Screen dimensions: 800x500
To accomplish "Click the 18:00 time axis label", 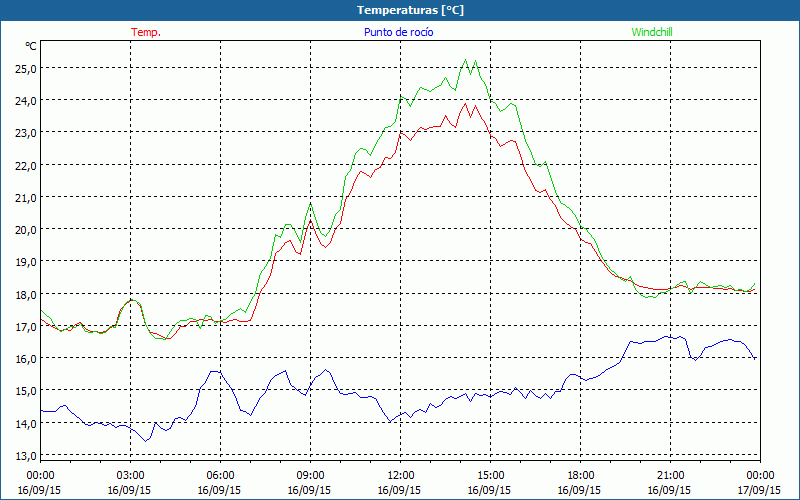I will (x=581, y=476).
